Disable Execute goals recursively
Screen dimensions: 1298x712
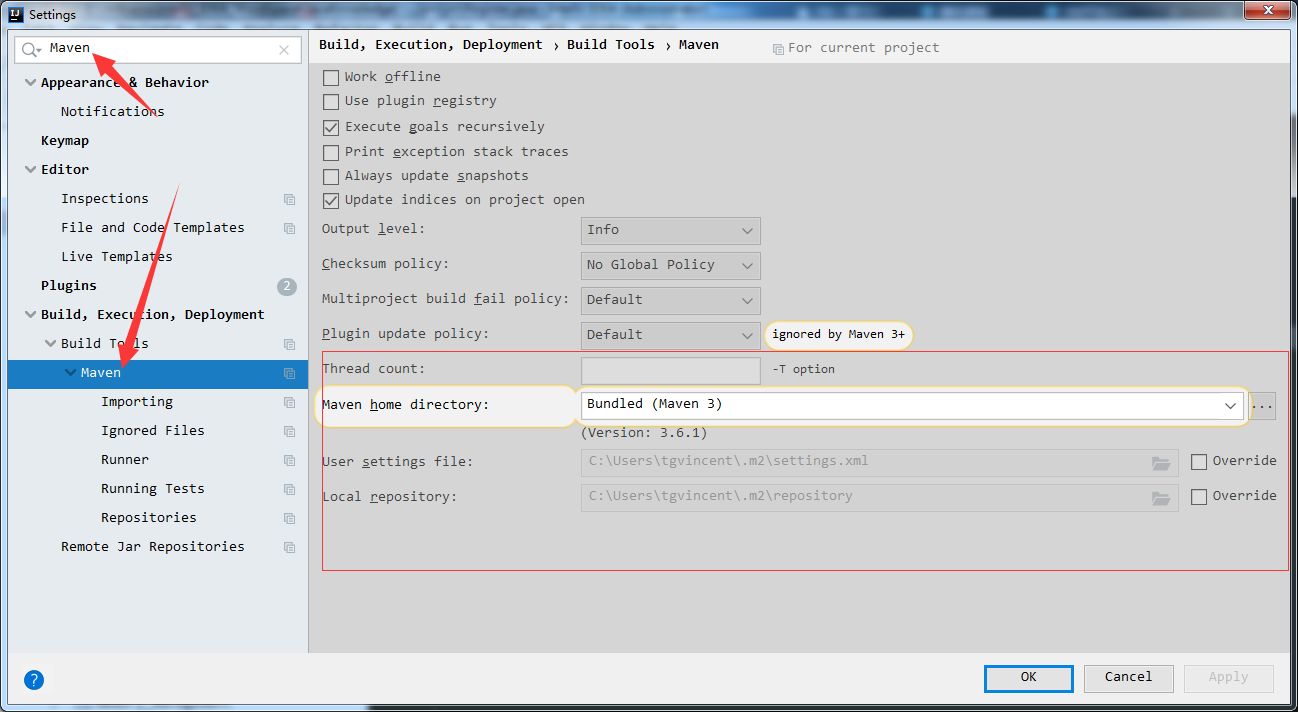[331, 126]
